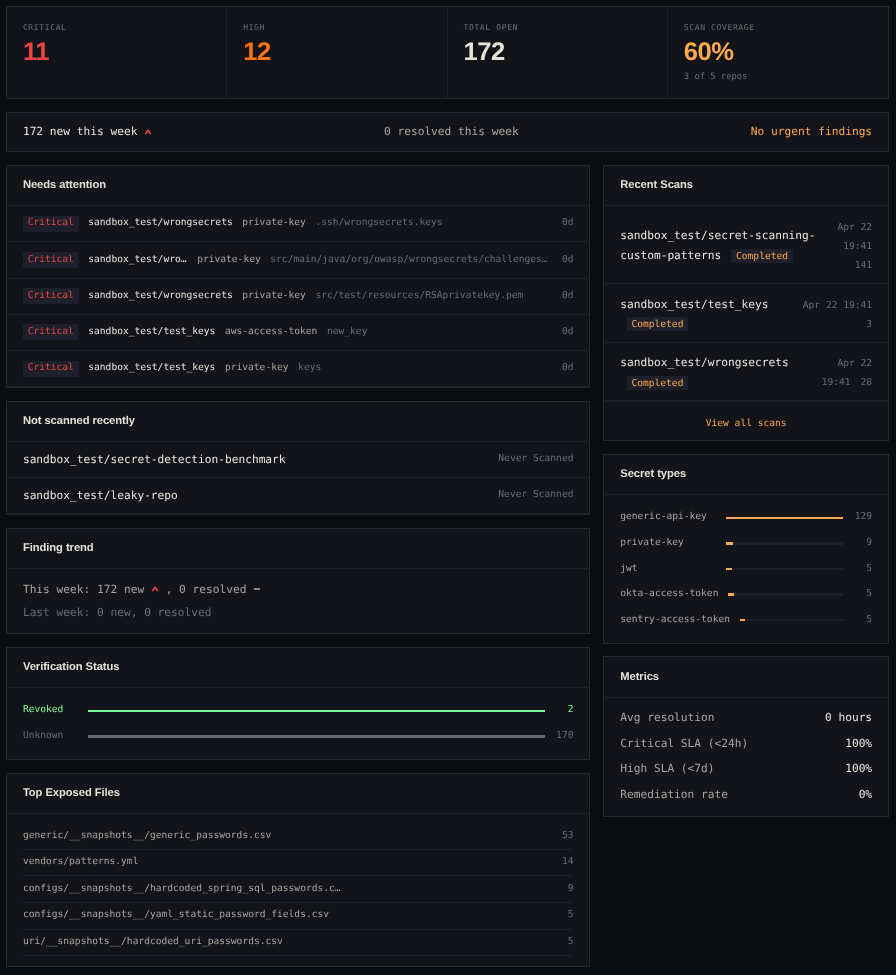
Task: Click the Completed badge on the test_keys scan
Action: coord(657,323)
